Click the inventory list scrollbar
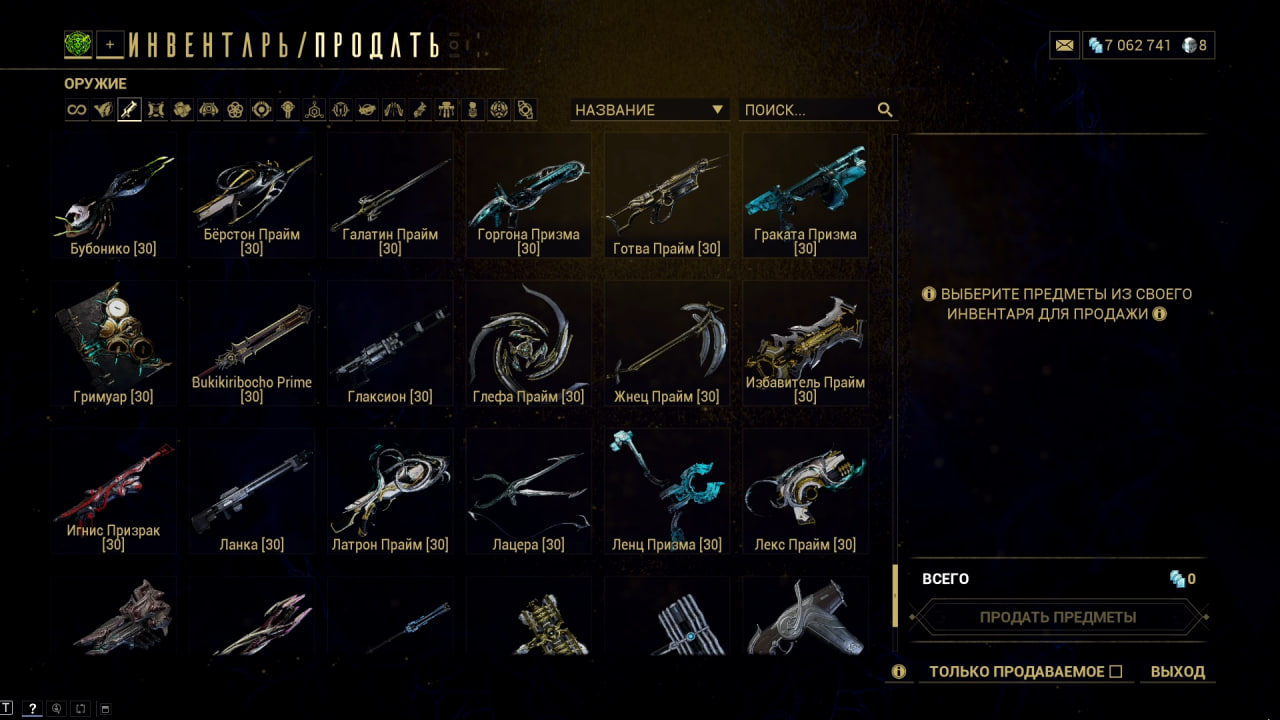Screen dimensions: 1280x720 [x=895, y=393]
